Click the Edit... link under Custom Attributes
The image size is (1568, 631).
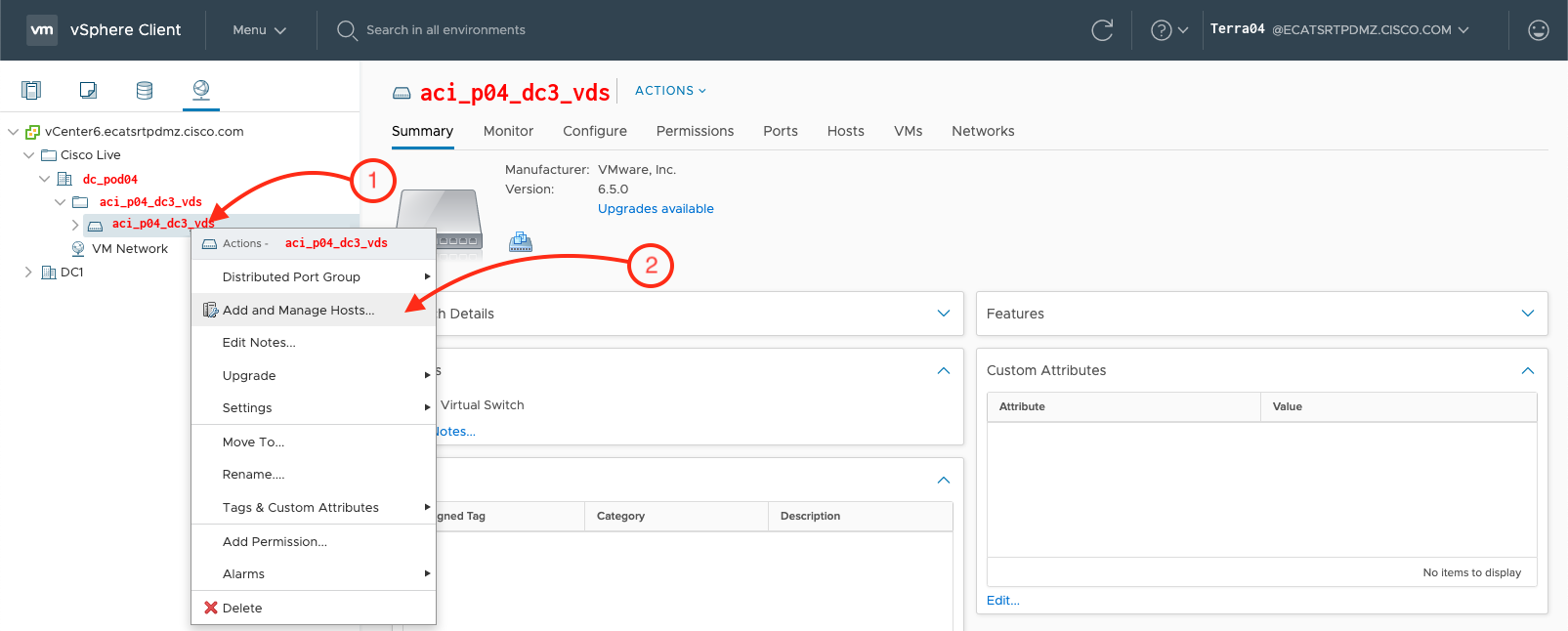[1003, 601]
